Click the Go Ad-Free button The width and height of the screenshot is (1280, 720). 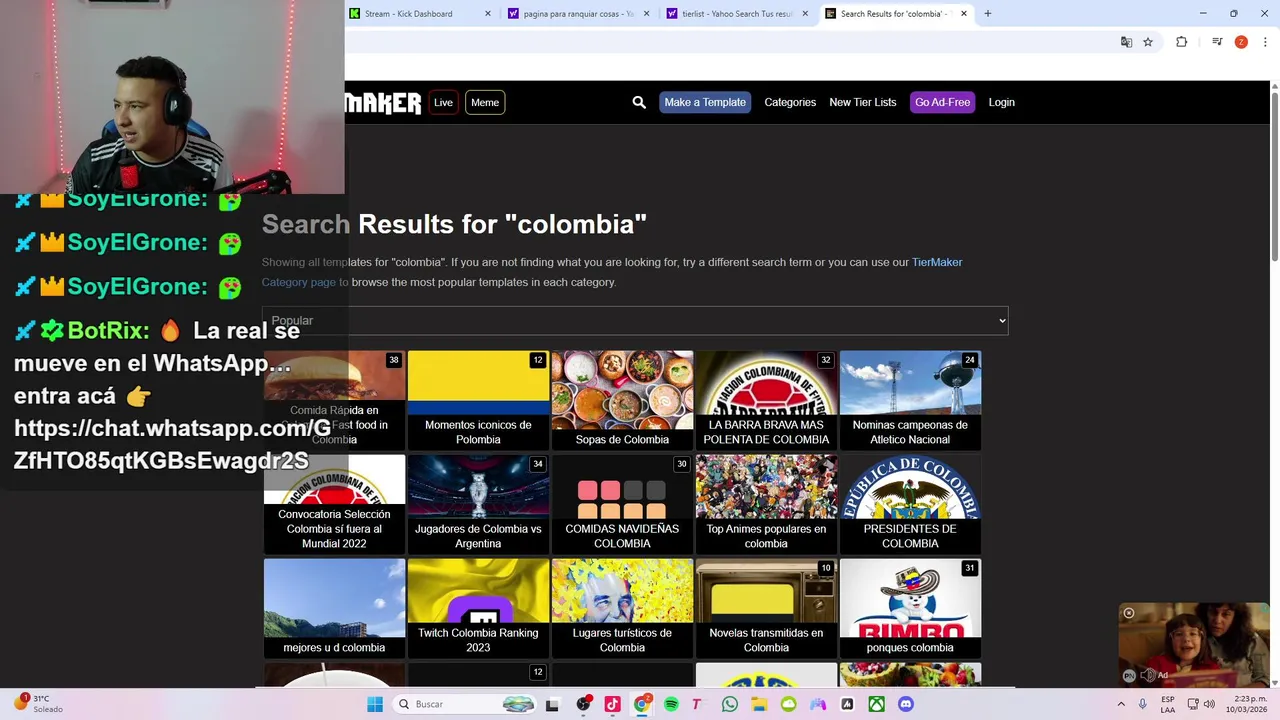pyautogui.click(x=943, y=102)
